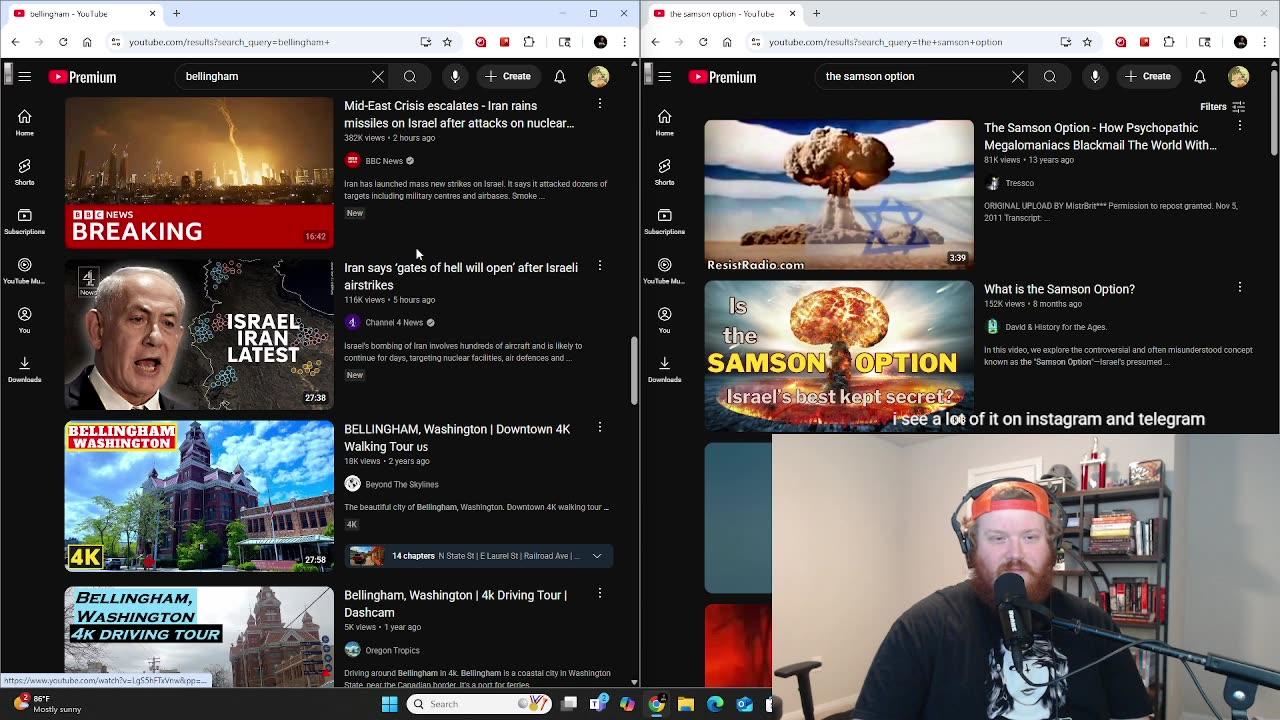Open more actions for the 'gates of hell' video
1280x720 pixels.
tap(600, 266)
